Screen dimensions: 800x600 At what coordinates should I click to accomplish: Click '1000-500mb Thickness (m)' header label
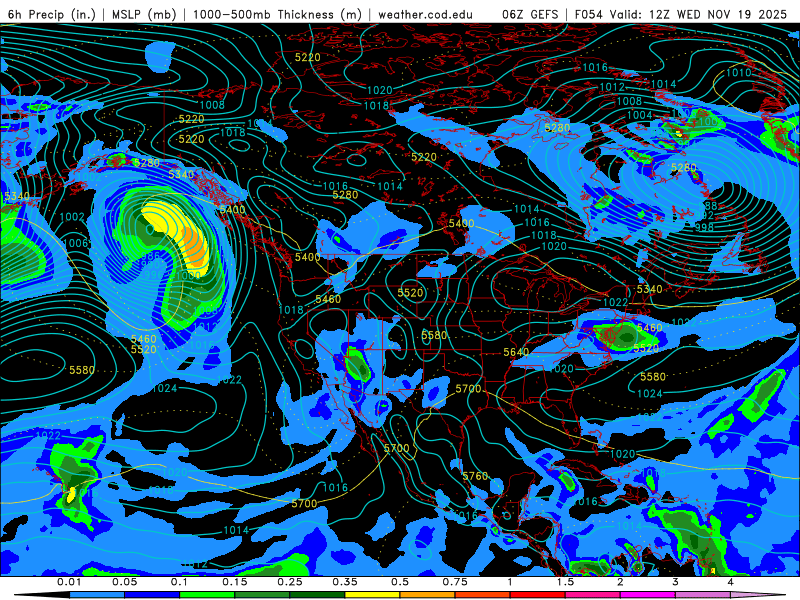(x=277, y=14)
